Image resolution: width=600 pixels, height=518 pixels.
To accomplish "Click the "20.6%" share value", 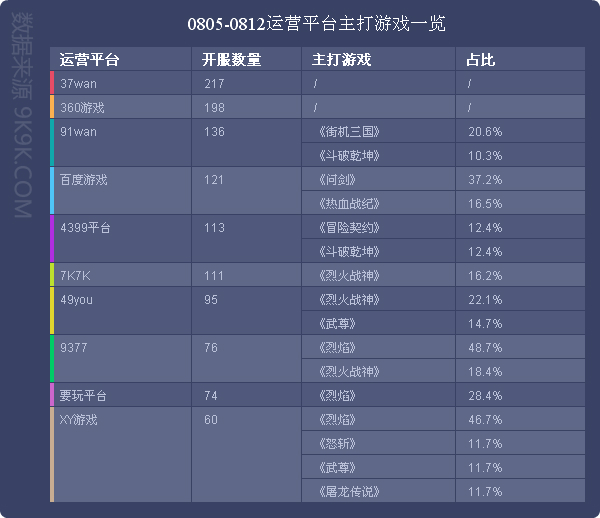I will [485, 132].
